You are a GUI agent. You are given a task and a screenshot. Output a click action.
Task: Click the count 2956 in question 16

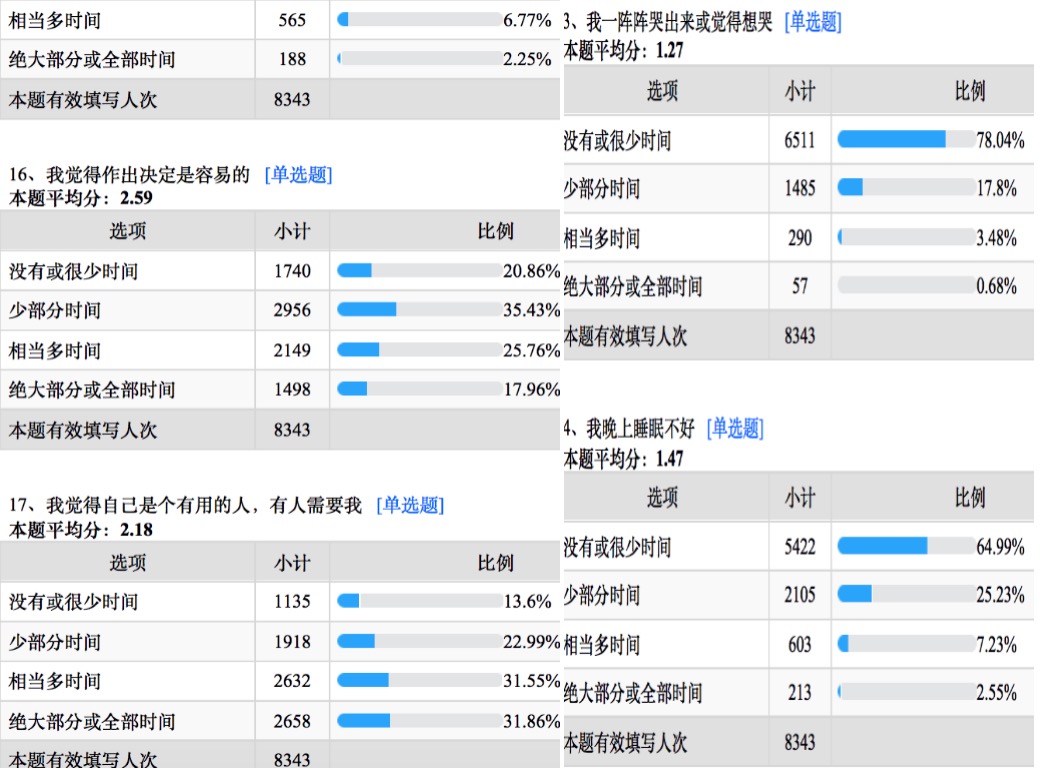(292, 310)
